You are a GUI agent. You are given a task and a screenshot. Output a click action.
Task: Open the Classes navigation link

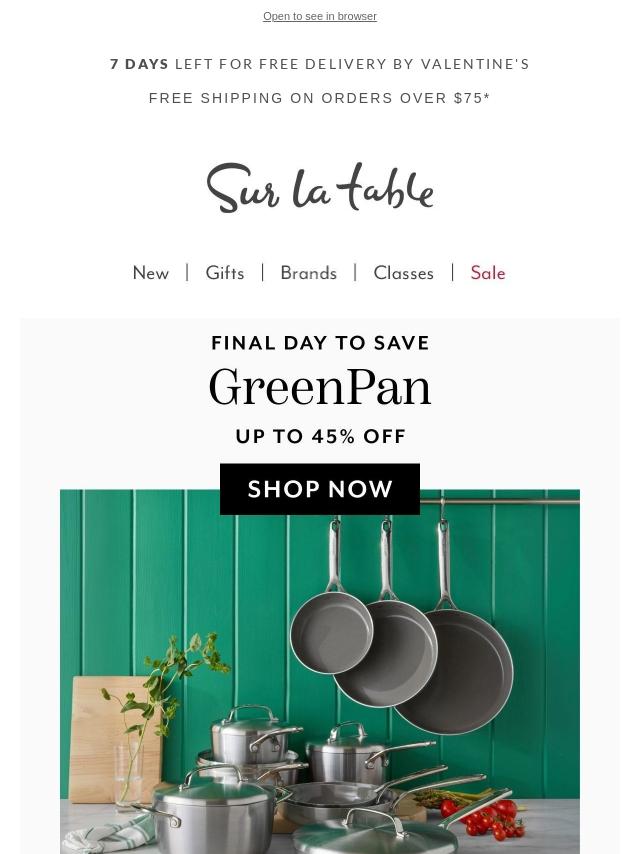(x=403, y=273)
